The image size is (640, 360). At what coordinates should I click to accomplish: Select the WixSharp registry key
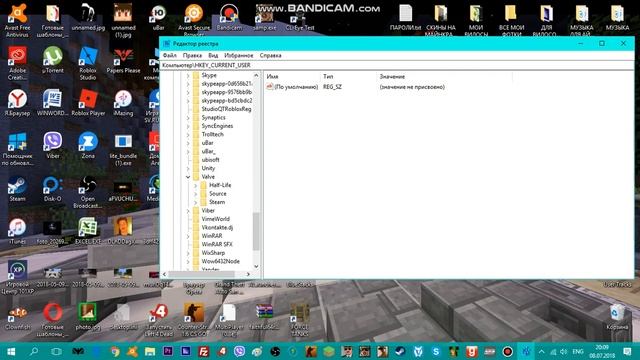[213, 253]
